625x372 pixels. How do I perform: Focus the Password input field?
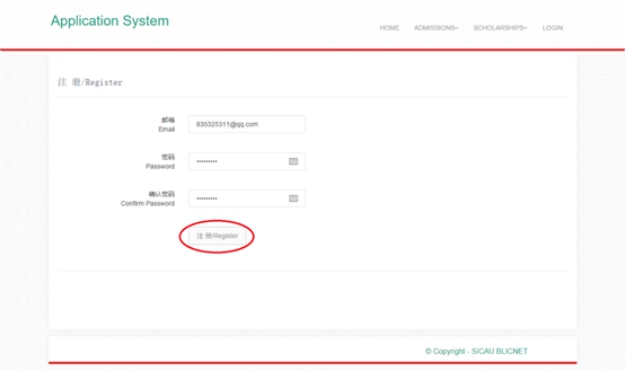(247, 161)
